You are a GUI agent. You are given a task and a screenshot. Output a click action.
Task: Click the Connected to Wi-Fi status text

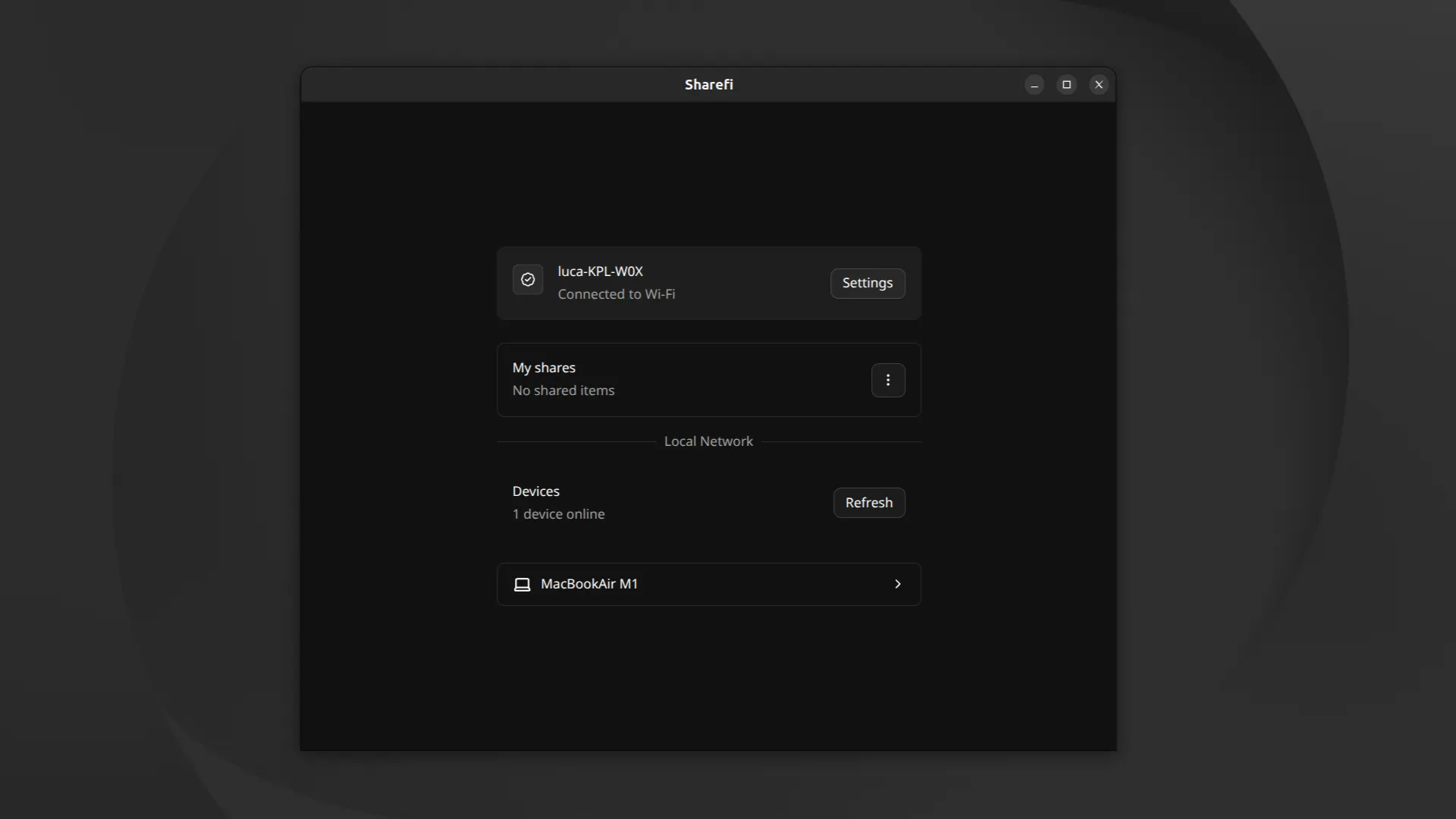(x=617, y=294)
